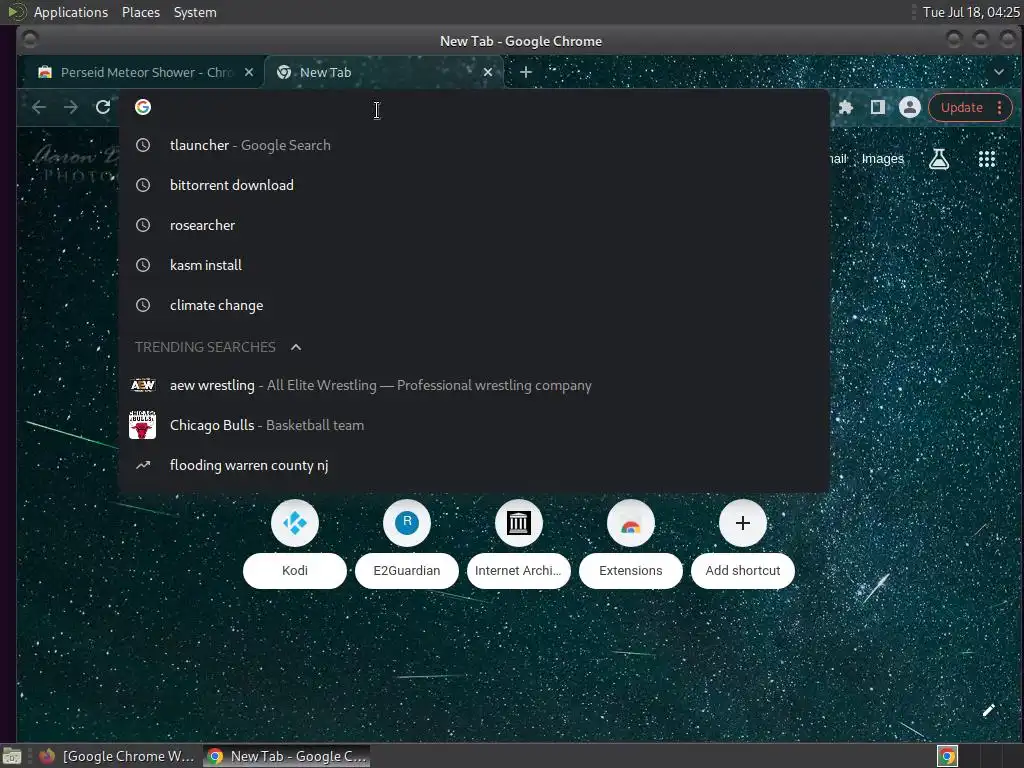Click the Chicago Bulls logo thumbnail
Screen dimensions: 1024x768
[142, 425]
